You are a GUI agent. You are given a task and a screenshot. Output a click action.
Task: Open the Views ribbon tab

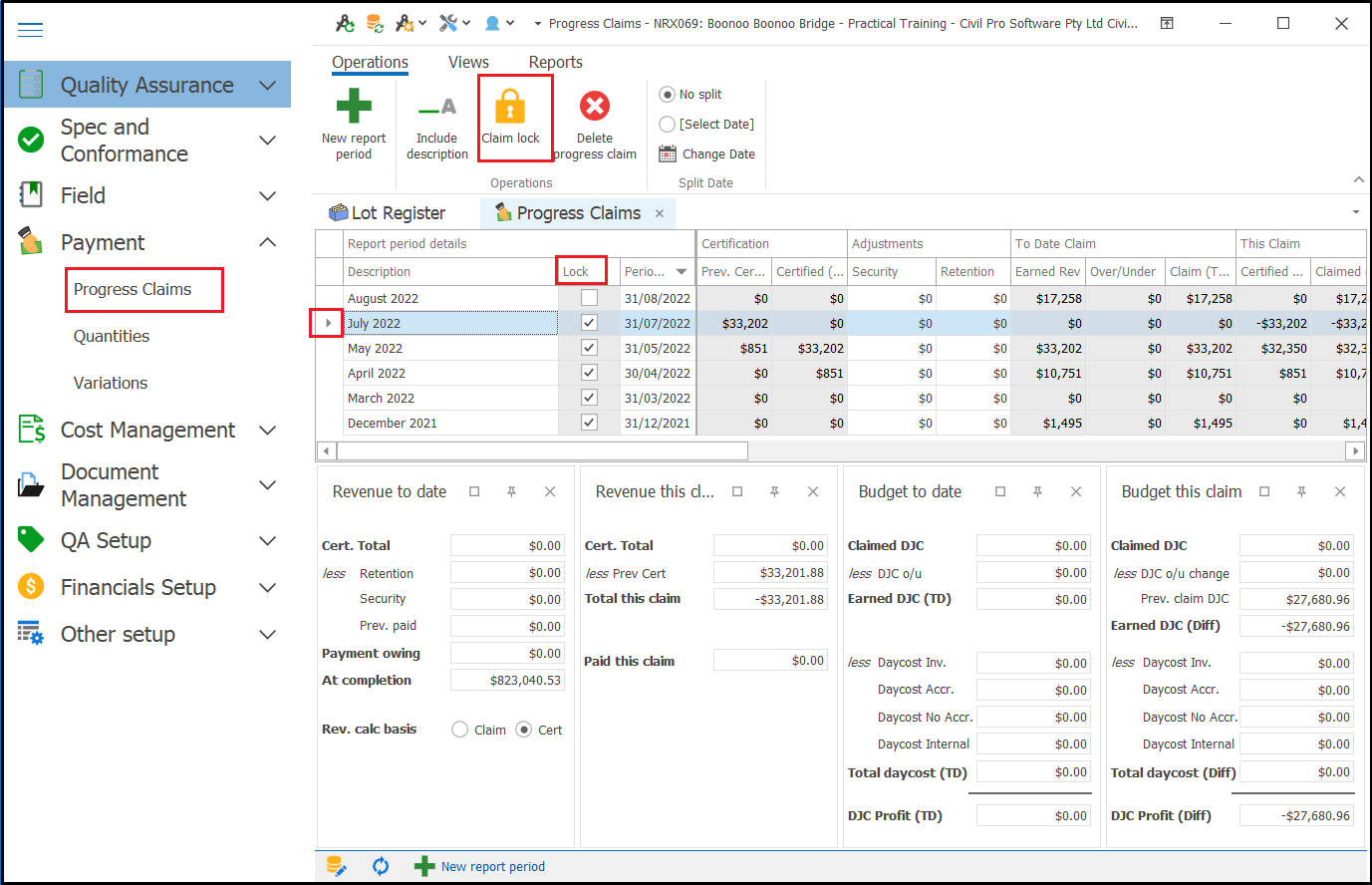[x=468, y=62]
